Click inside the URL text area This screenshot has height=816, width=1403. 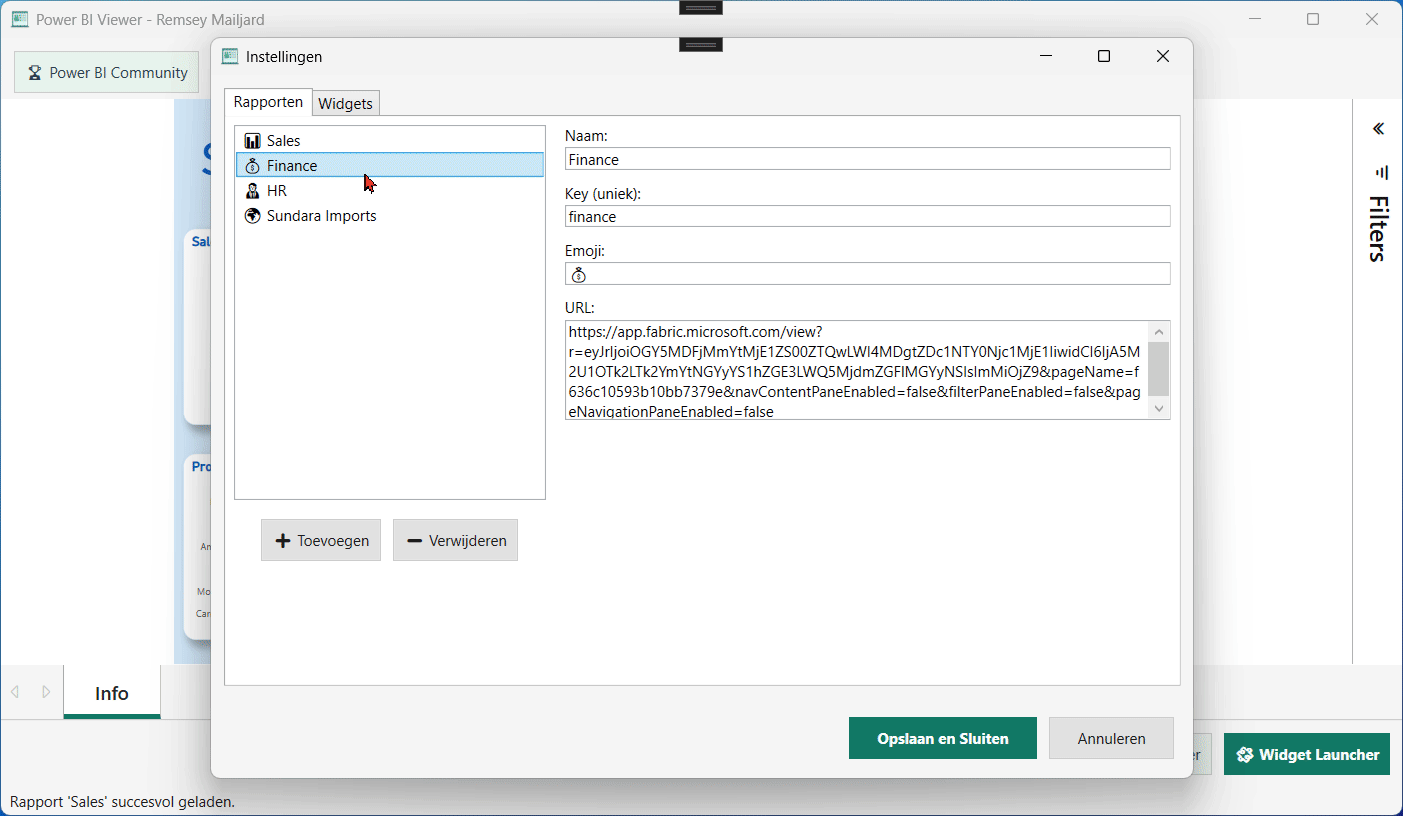click(x=855, y=370)
